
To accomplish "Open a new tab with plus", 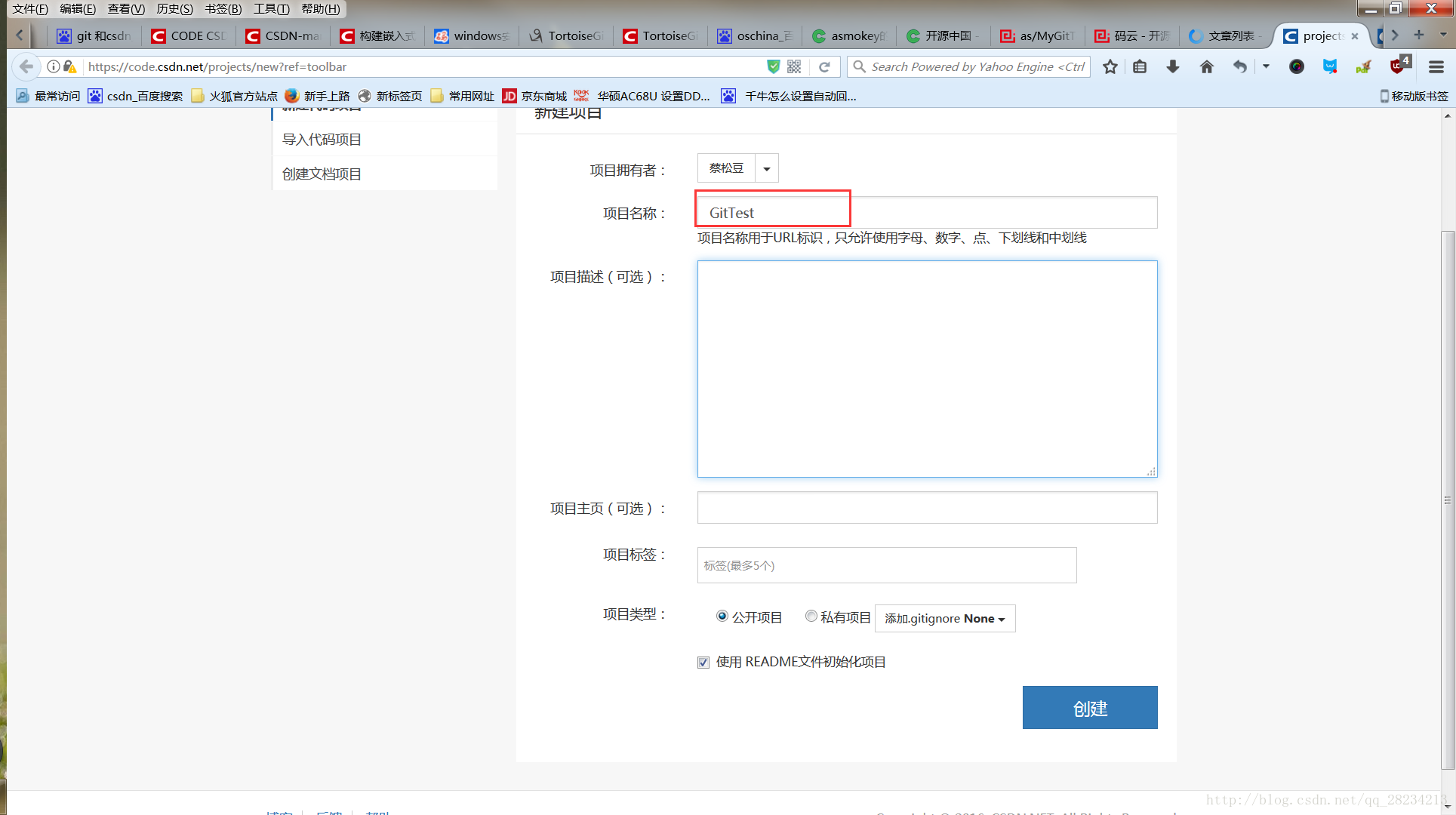I will 1419,35.
